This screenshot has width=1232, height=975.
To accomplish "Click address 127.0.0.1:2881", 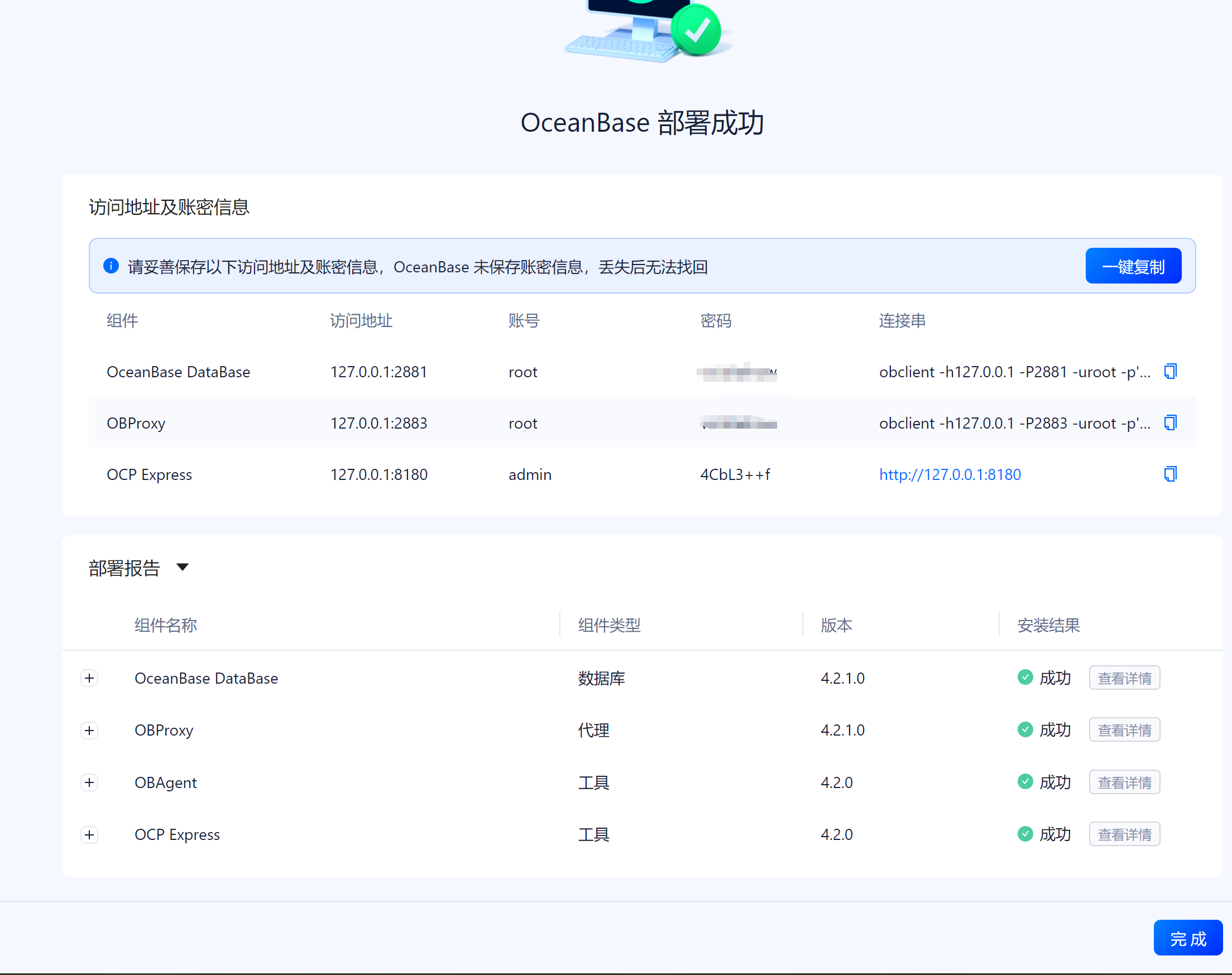I will pyautogui.click(x=378, y=372).
